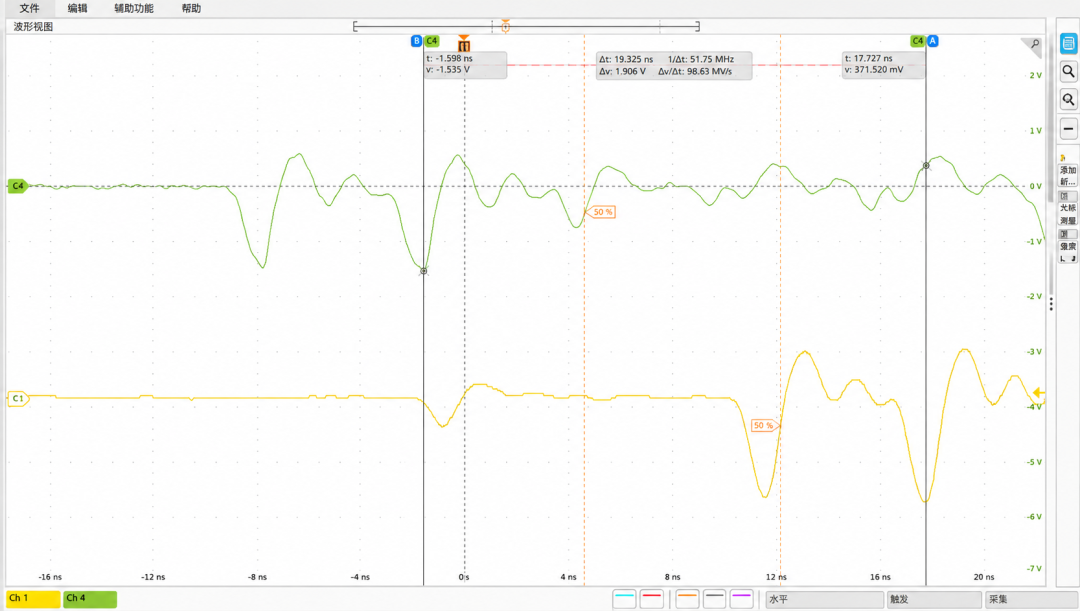Open the 触发 (Trigger) settings badge
Image resolution: width=1080 pixels, height=611 pixels.
[x=934, y=599]
